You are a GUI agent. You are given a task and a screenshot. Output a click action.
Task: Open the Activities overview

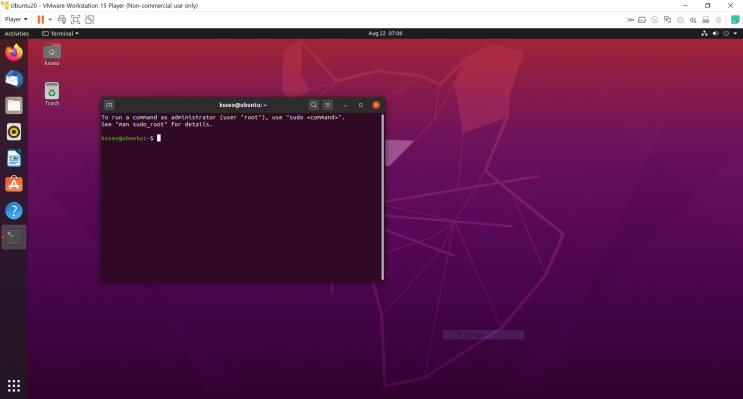tap(17, 34)
